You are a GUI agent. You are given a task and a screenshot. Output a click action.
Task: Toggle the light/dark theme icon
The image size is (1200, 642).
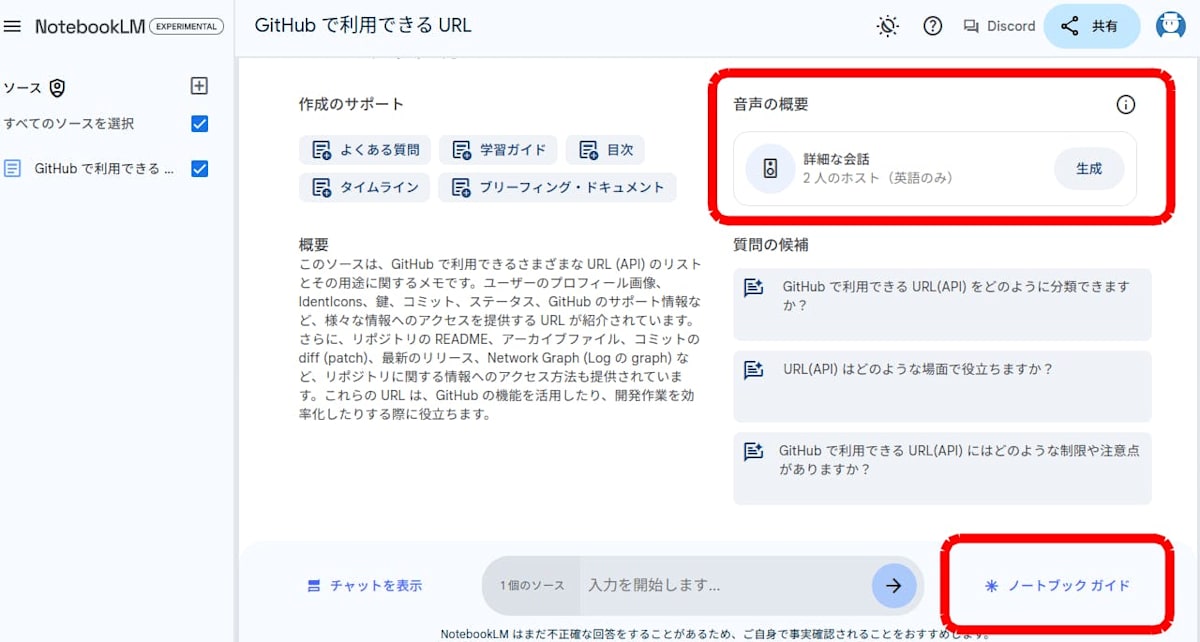coord(888,27)
